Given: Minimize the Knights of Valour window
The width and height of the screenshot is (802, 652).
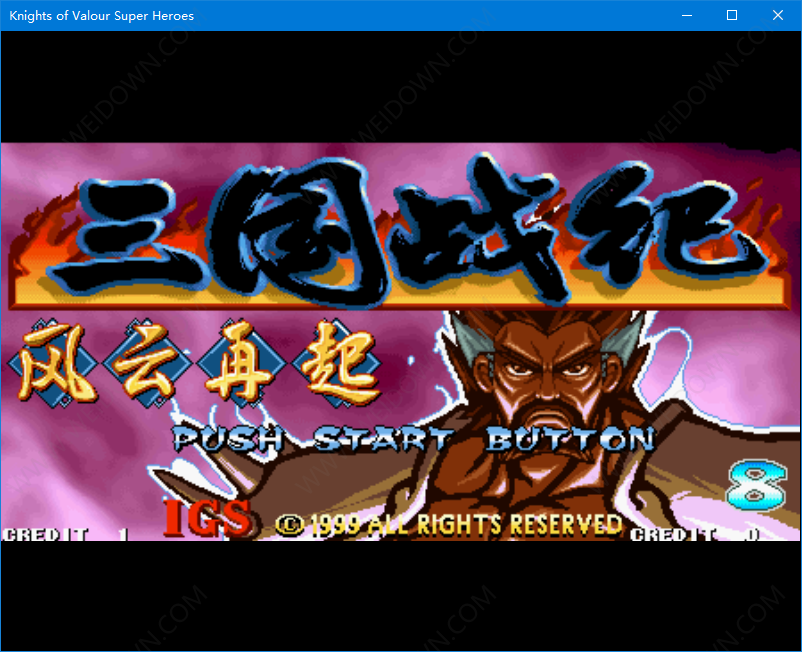Looking at the screenshot, I should point(687,15).
